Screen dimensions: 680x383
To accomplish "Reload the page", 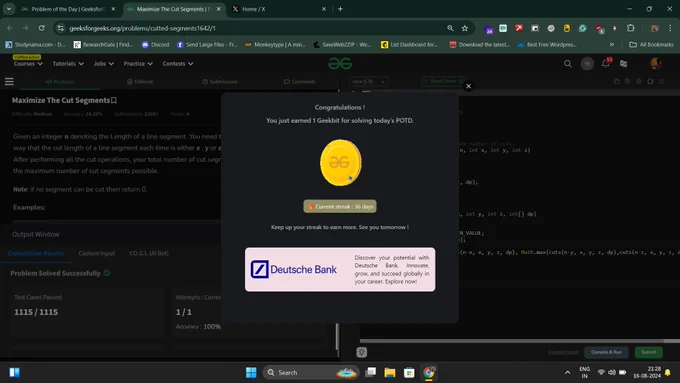I will [x=42, y=28].
